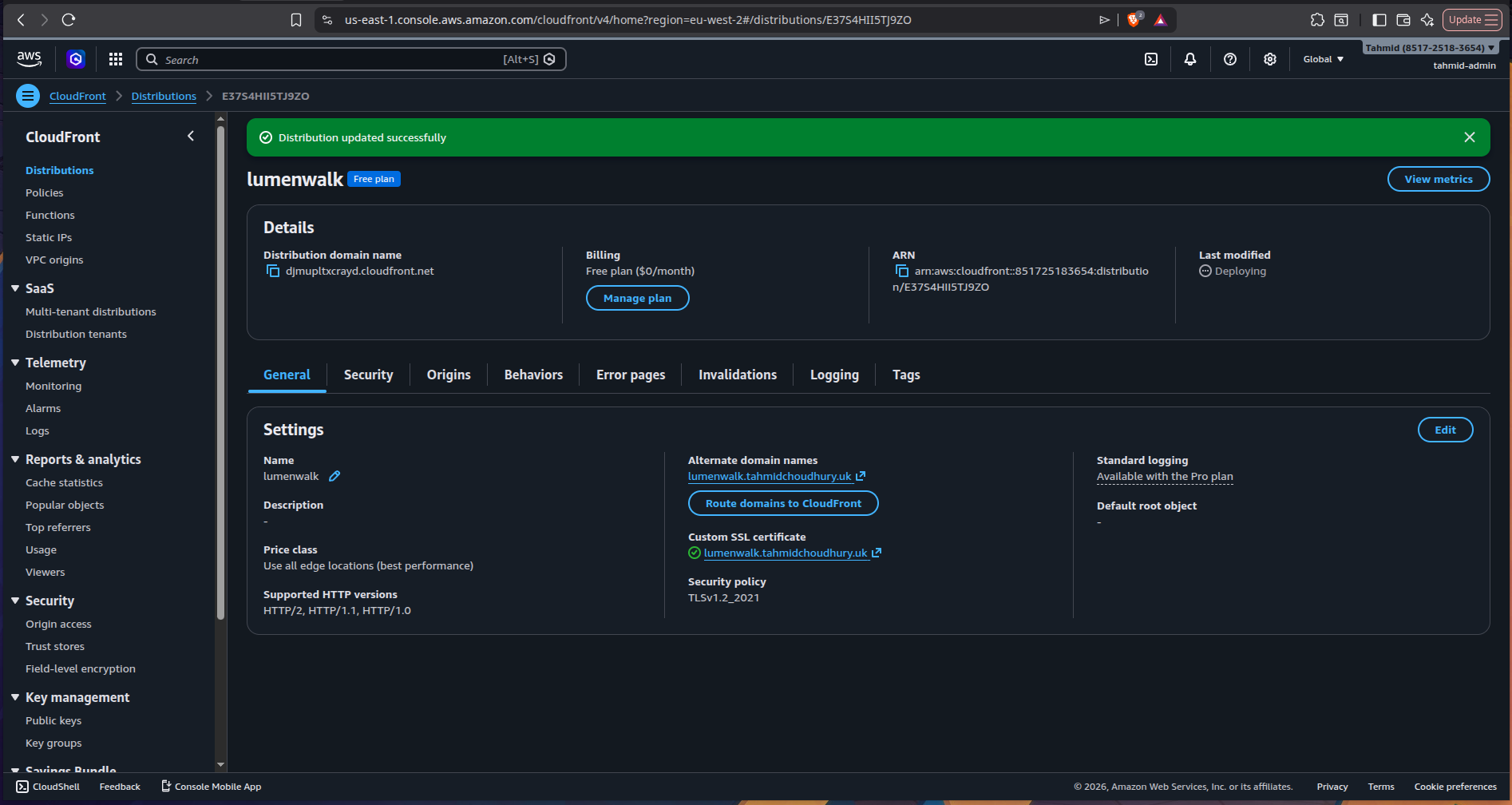The height and width of the screenshot is (805, 1512).
Task: Open CloudShell from the footer bar
Action: pyautogui.click(x=48, y=787)
